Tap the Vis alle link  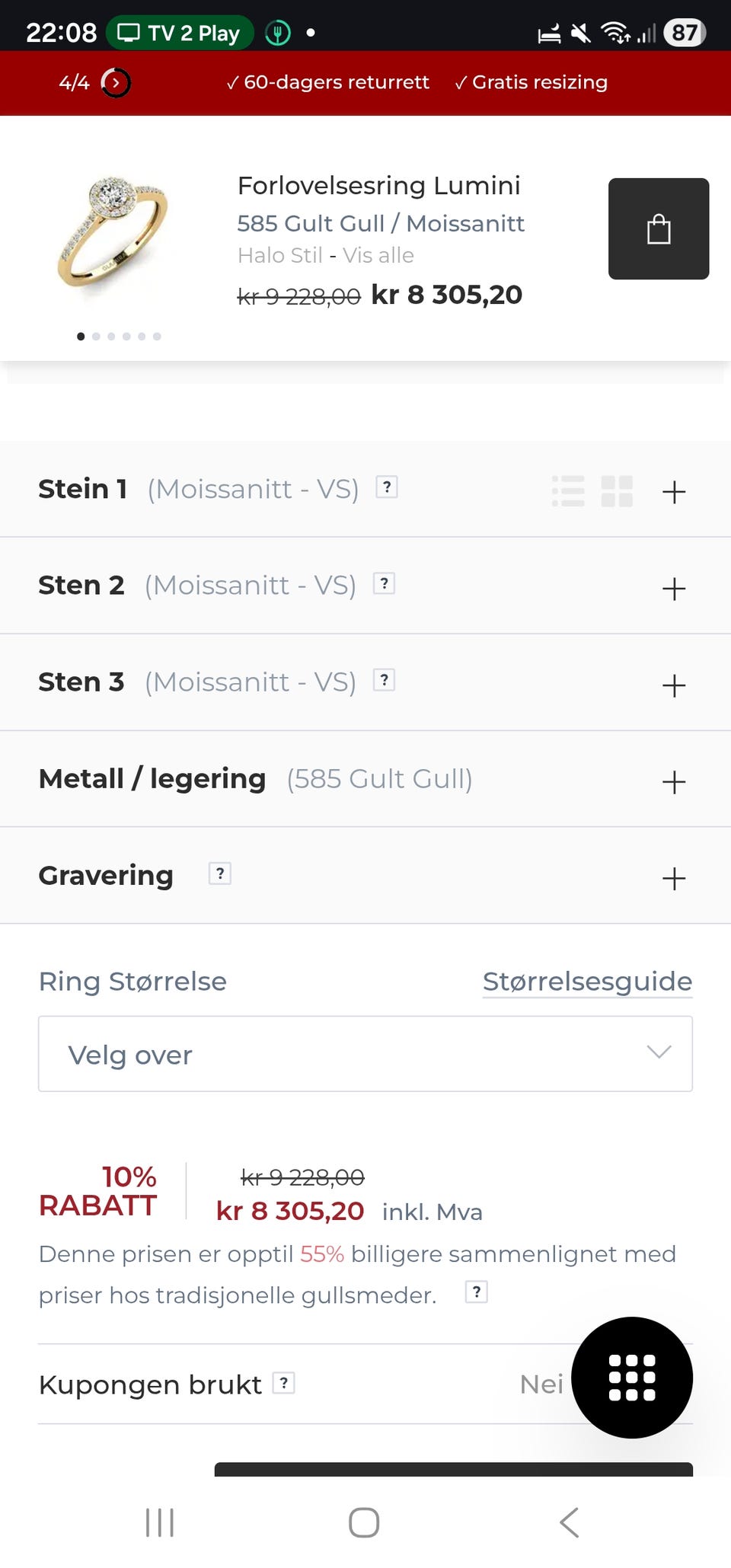coord(378,255)
